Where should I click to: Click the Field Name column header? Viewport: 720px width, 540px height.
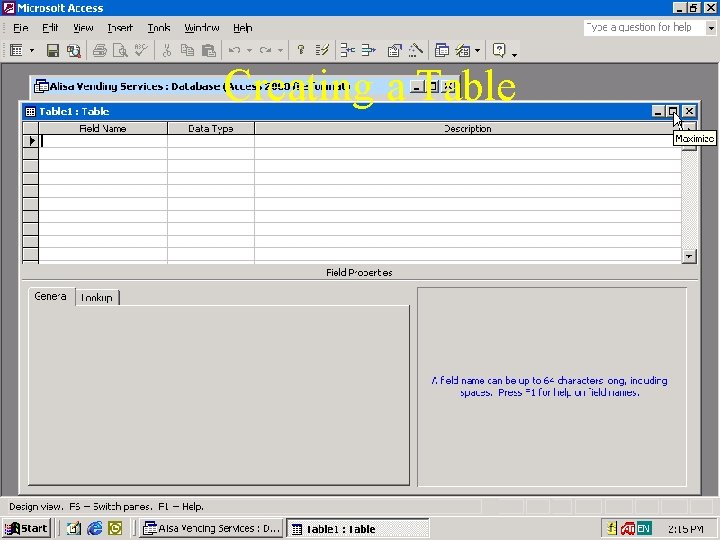pos(103,129)
